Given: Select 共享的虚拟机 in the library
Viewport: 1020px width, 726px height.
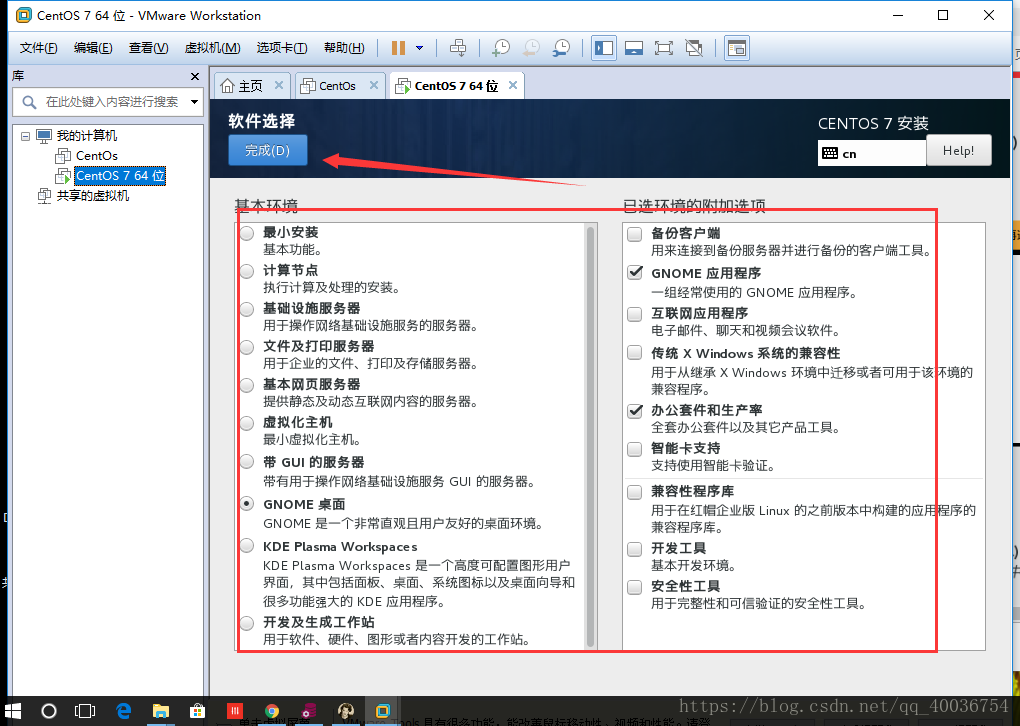Looking at the screenshot, I should tap(92, 196).
